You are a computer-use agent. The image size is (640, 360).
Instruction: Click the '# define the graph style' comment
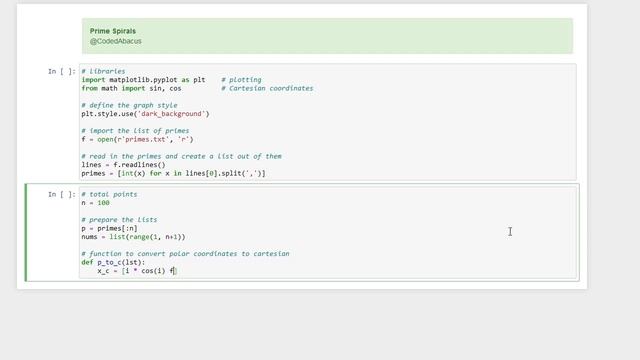[x=129, y=105]
